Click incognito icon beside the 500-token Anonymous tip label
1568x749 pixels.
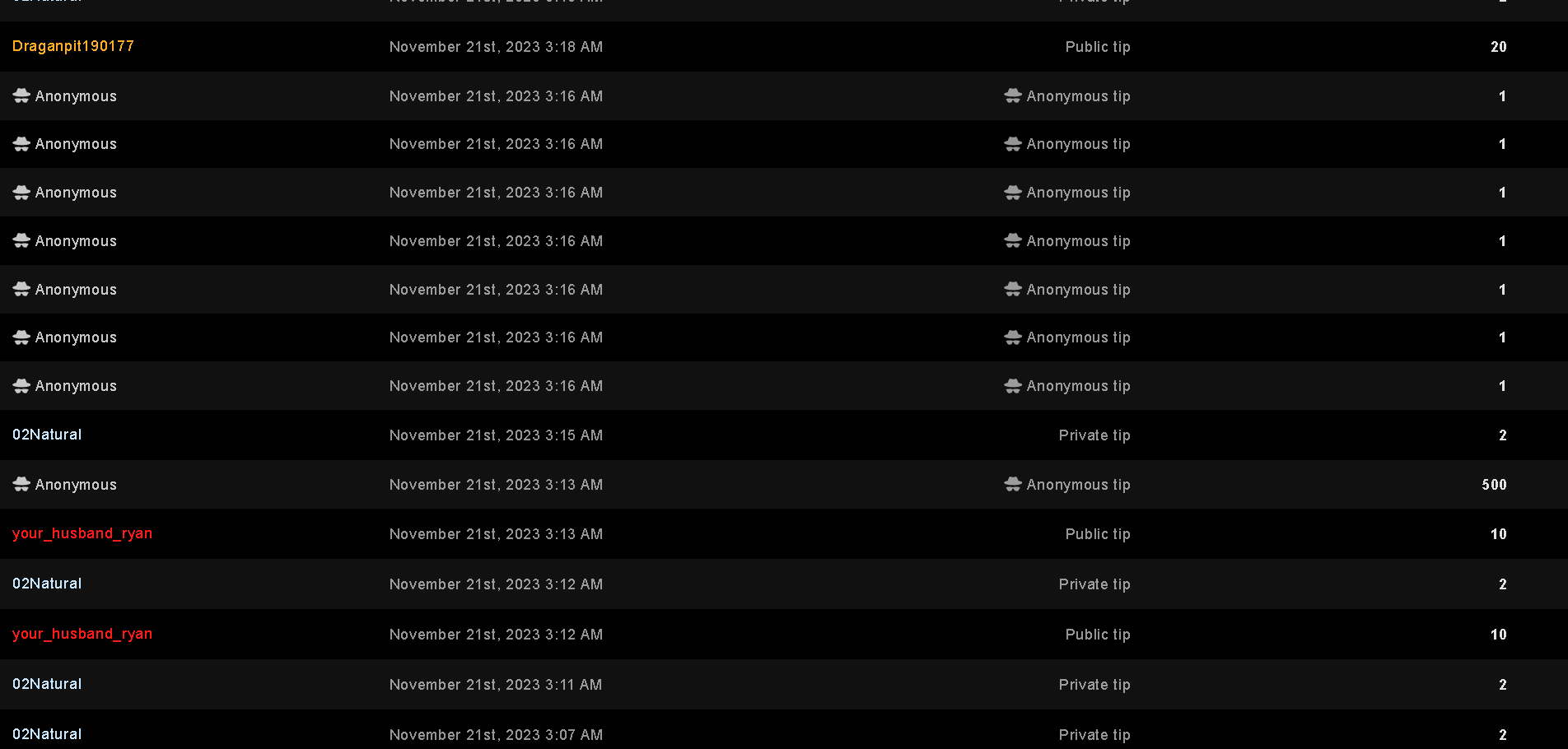click(x=1013, y=484)
